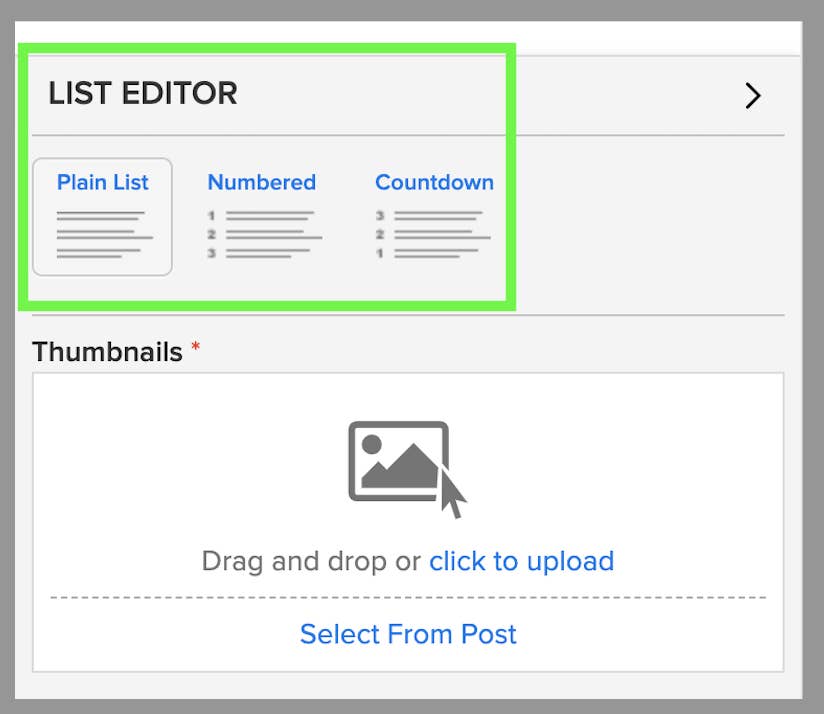Click the number 1 in the Numbered icon
This screenshot has height=714, width=824.
[x=213, y=215]
